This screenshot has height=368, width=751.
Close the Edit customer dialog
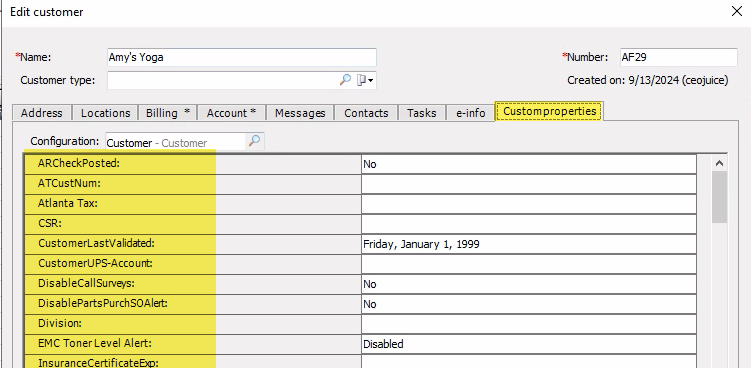click(737, 12)
